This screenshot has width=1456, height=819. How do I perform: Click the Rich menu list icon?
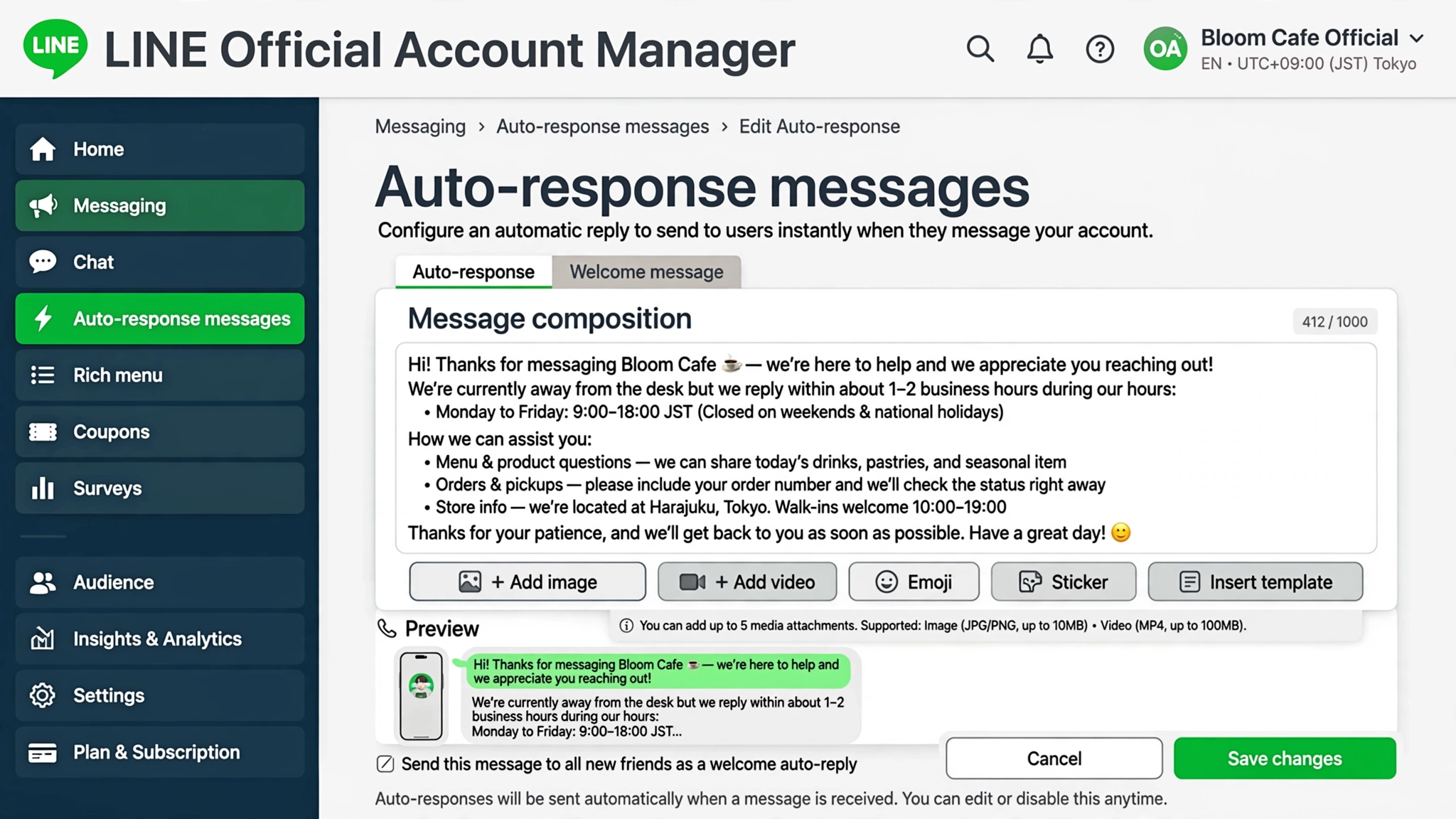[x=43, y=375]
